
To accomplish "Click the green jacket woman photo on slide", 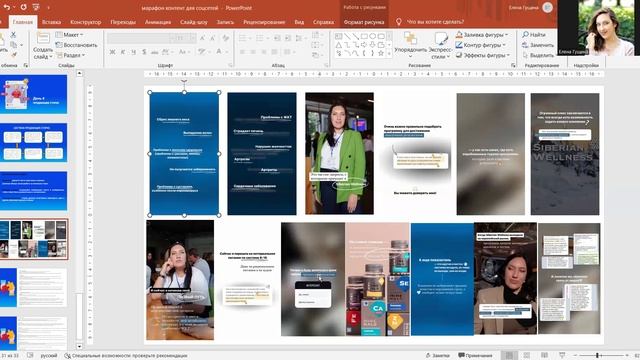I will pyautogui.click(x=339, y=153).
